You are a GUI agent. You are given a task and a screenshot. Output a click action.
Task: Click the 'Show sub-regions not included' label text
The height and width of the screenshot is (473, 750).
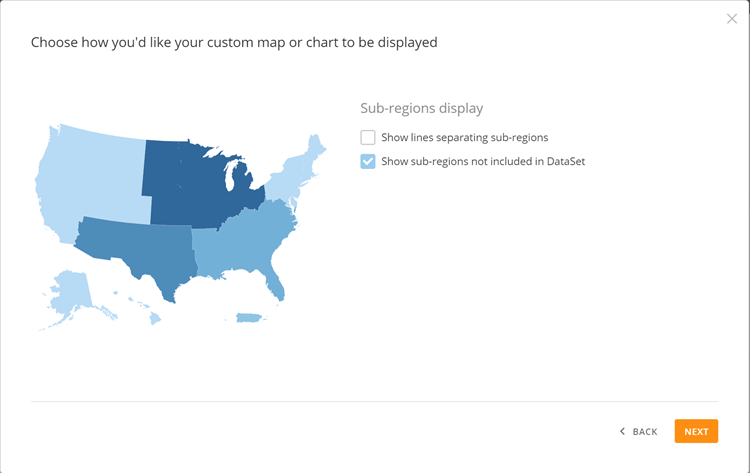point(482,161)
